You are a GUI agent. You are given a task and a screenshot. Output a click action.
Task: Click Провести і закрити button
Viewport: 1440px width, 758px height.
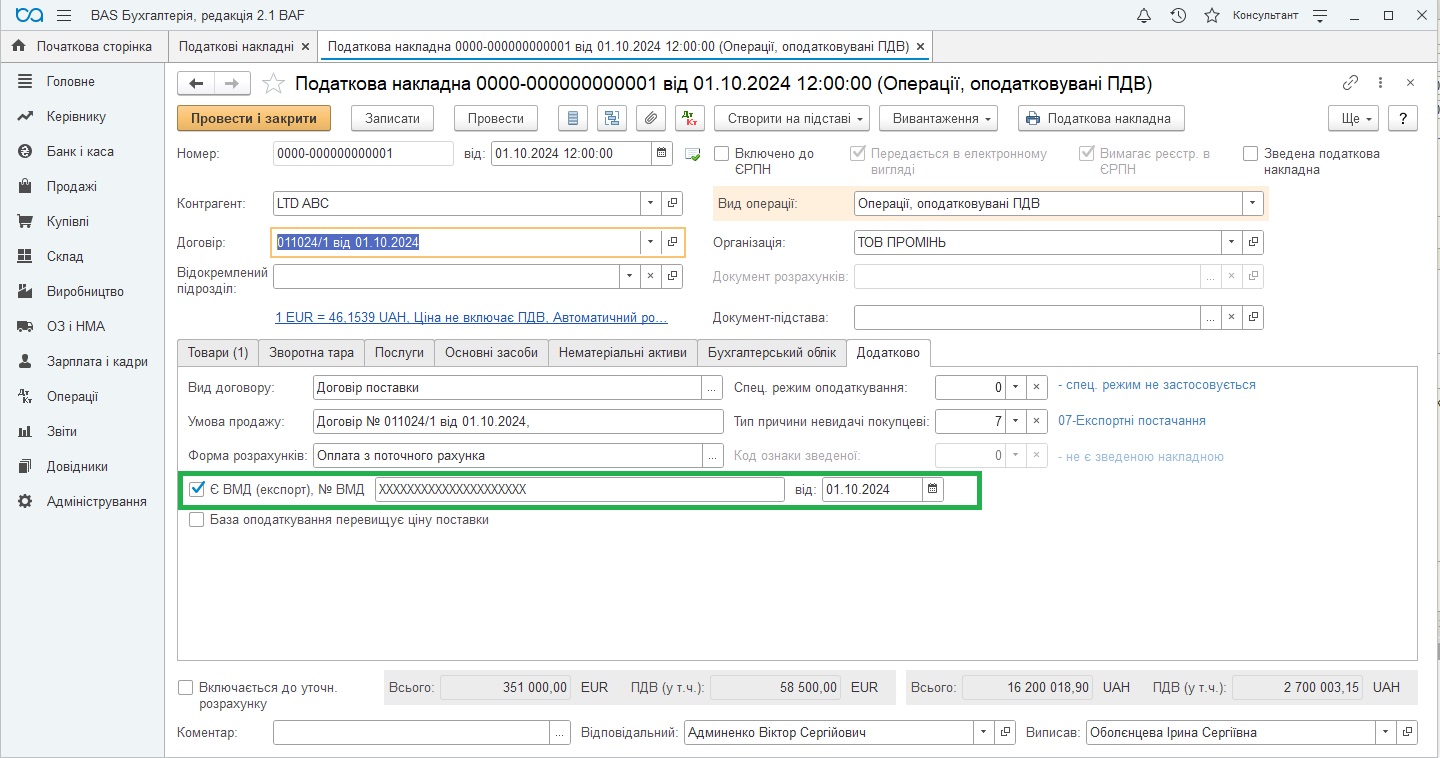(254, 118)
